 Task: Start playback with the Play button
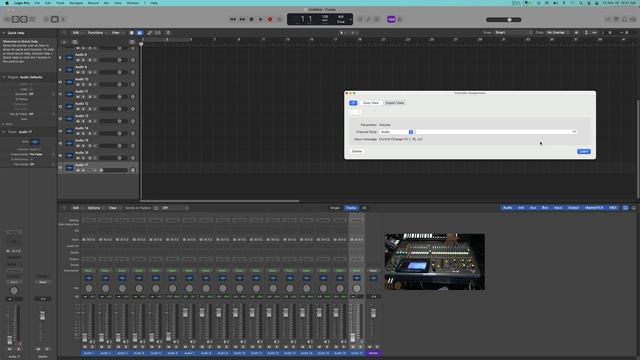(x=260, y=19)
